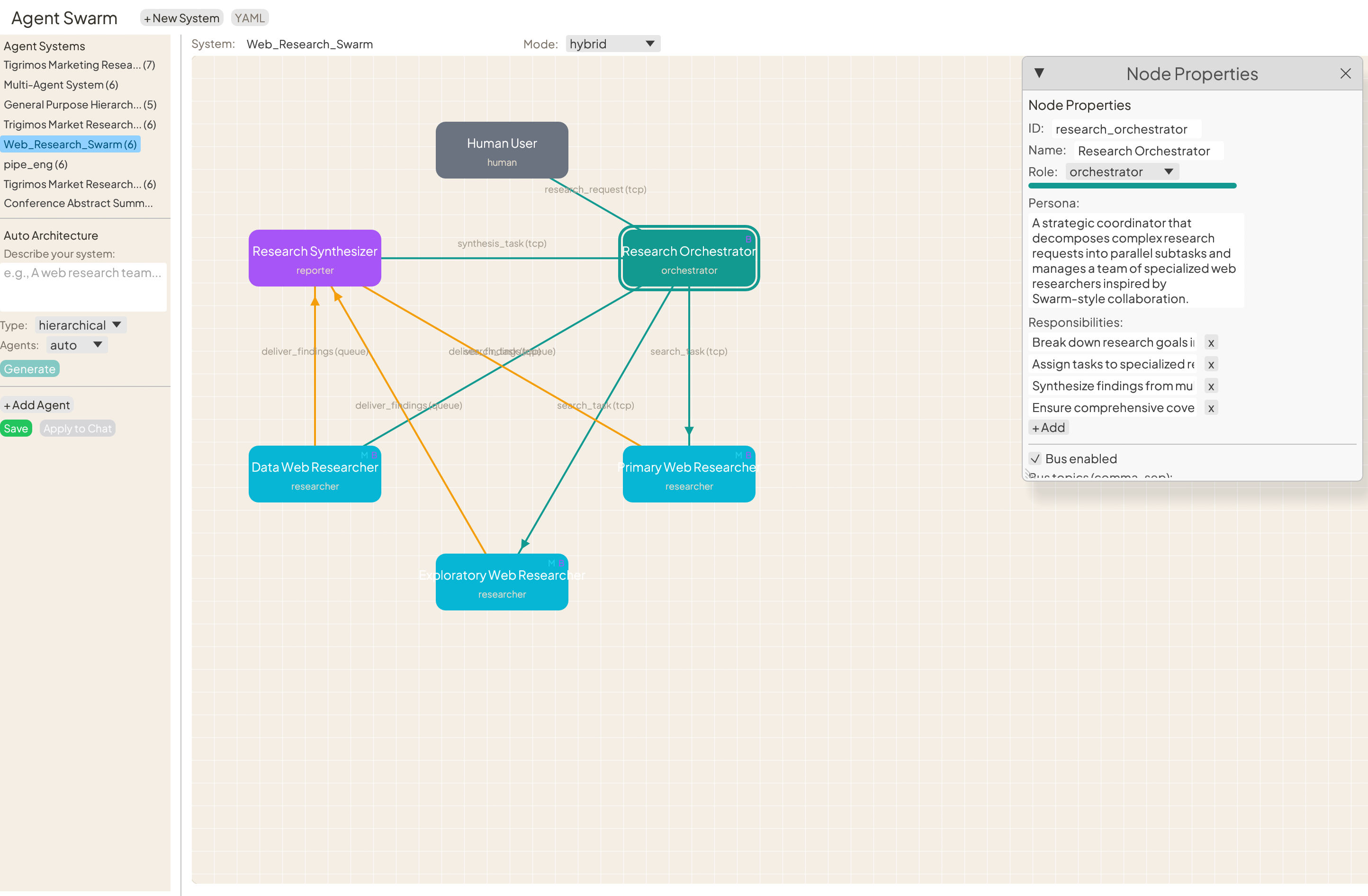This screenshot has width=1368, height=896.
Task: Select Tigrimos Marketing Resea... (7) system
Action: click(79, 65)
